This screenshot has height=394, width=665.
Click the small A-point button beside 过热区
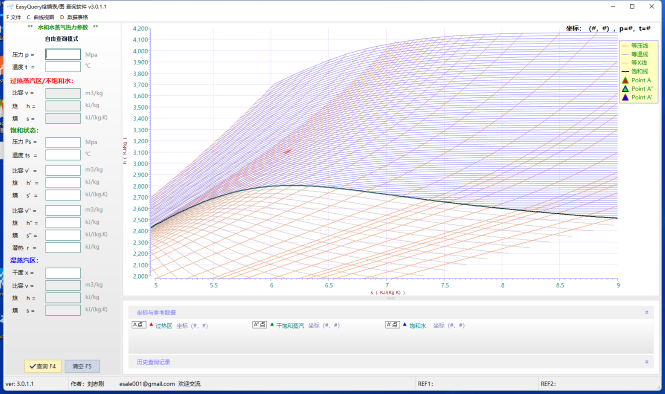[139, 325]
